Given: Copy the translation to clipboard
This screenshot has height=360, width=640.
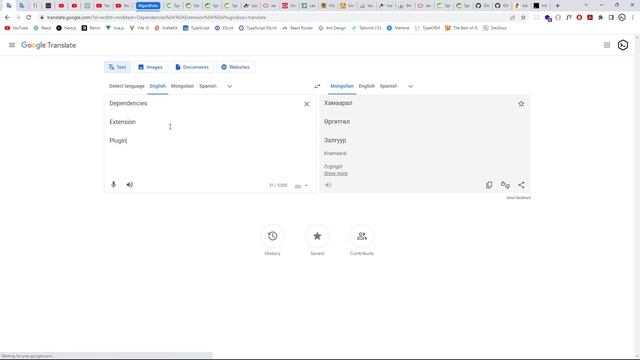Looking at the screenshot, I should click(x=489, y=185).
